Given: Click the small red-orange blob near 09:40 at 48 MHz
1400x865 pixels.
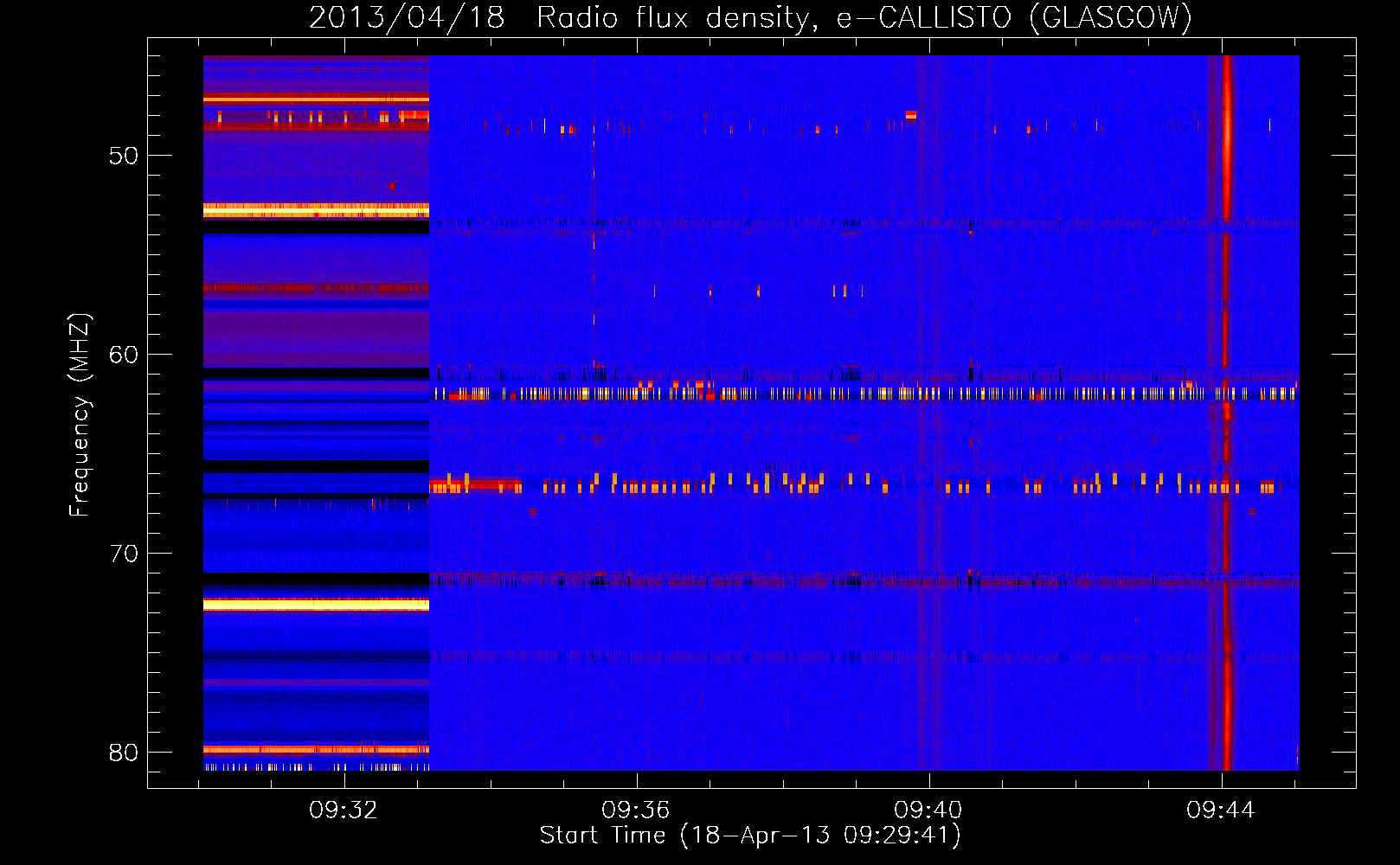Looking at the screenshot, I should [911, 115].
